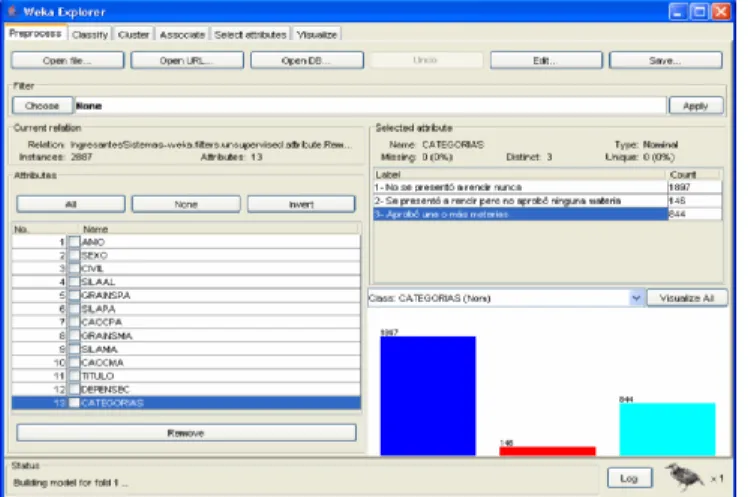Select row '3- Aprobó una o más materias'
748x497 pixels.
548,214
